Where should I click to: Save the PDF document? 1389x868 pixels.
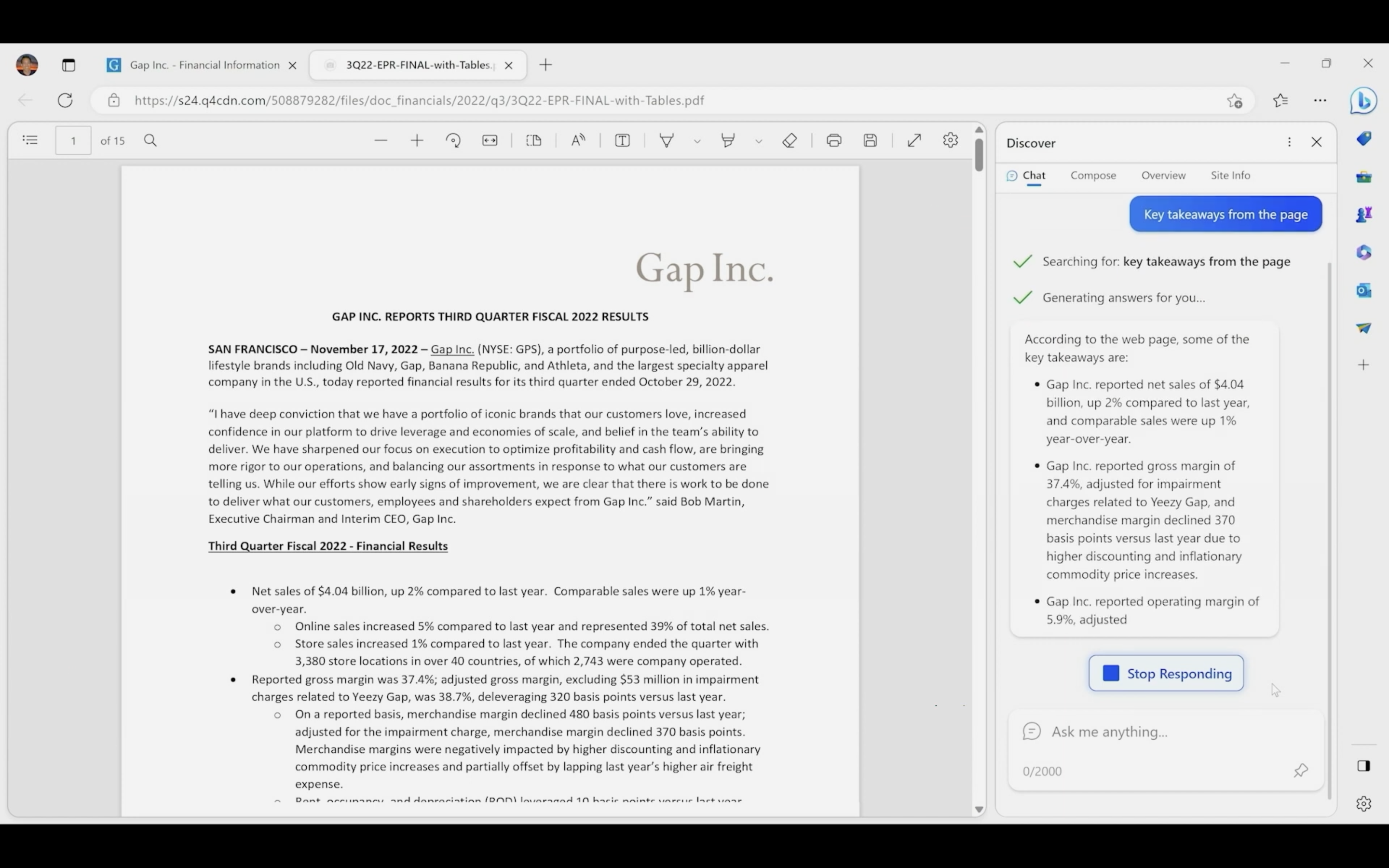coord(870,141)
